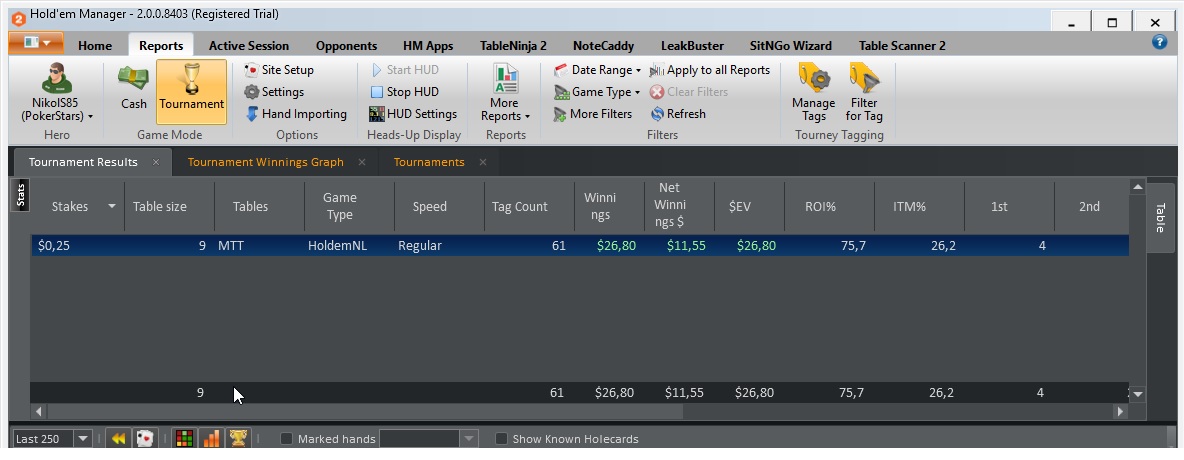The height and width of the screenshot is (460, 1184).
Task: Click the horizontal scrollbar right arrow
Action: 1120,412
